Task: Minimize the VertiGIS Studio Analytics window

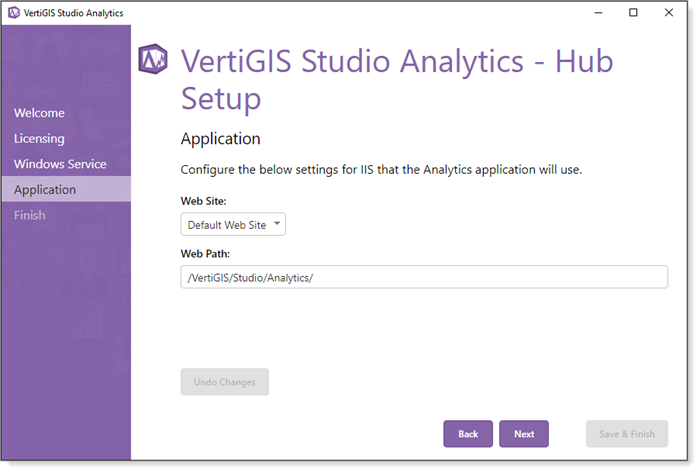Action: click(x=599, y=12)
